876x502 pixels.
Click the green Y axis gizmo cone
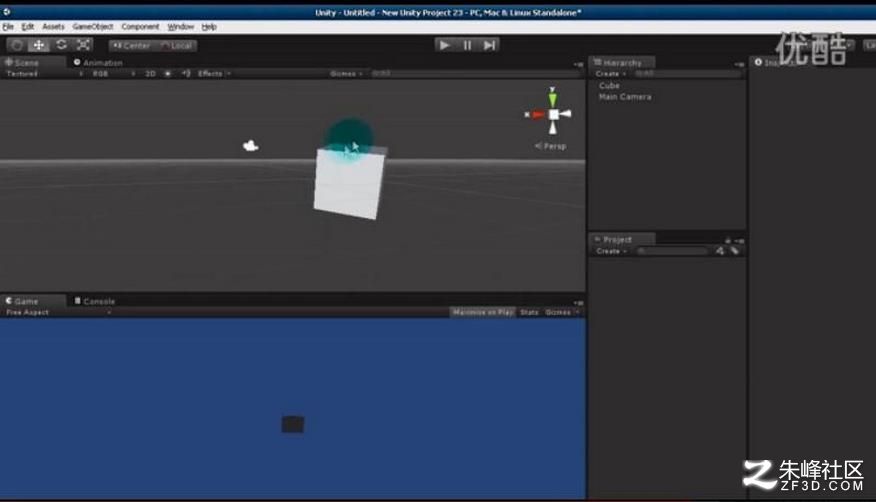click(x=553, y=98)
